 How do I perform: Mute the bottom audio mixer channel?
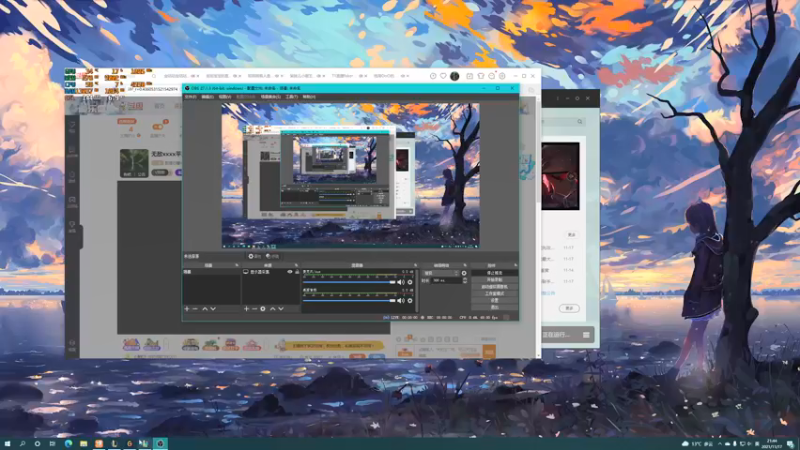coord(401,301)
